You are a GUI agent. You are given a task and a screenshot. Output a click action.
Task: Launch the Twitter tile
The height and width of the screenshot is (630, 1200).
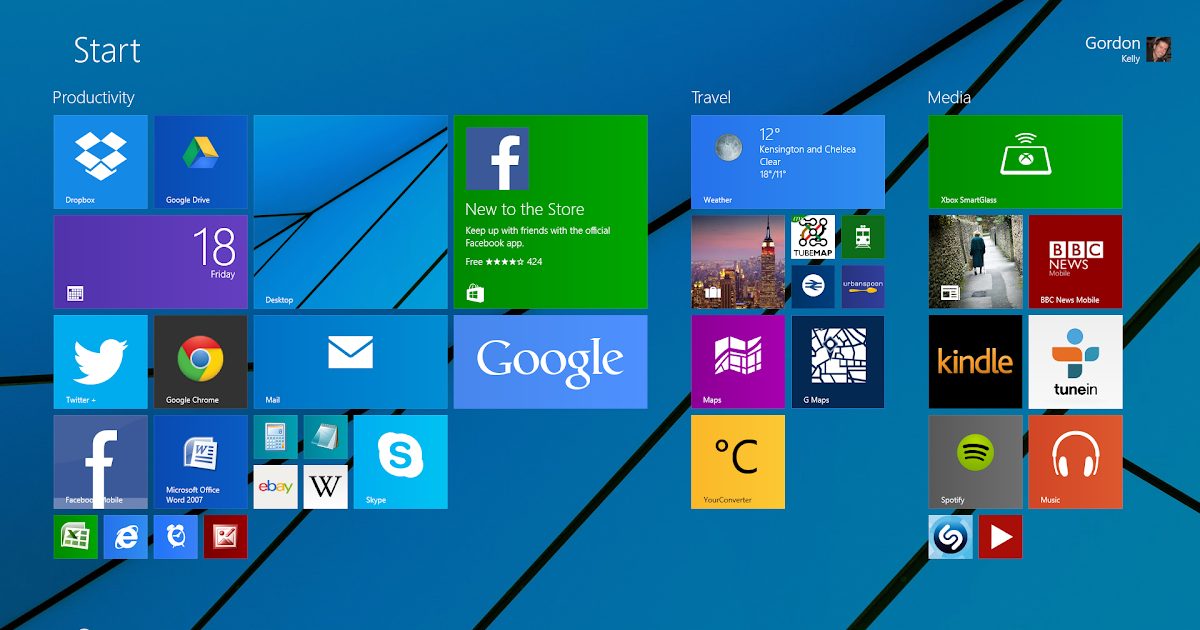(x=100, y=362)
